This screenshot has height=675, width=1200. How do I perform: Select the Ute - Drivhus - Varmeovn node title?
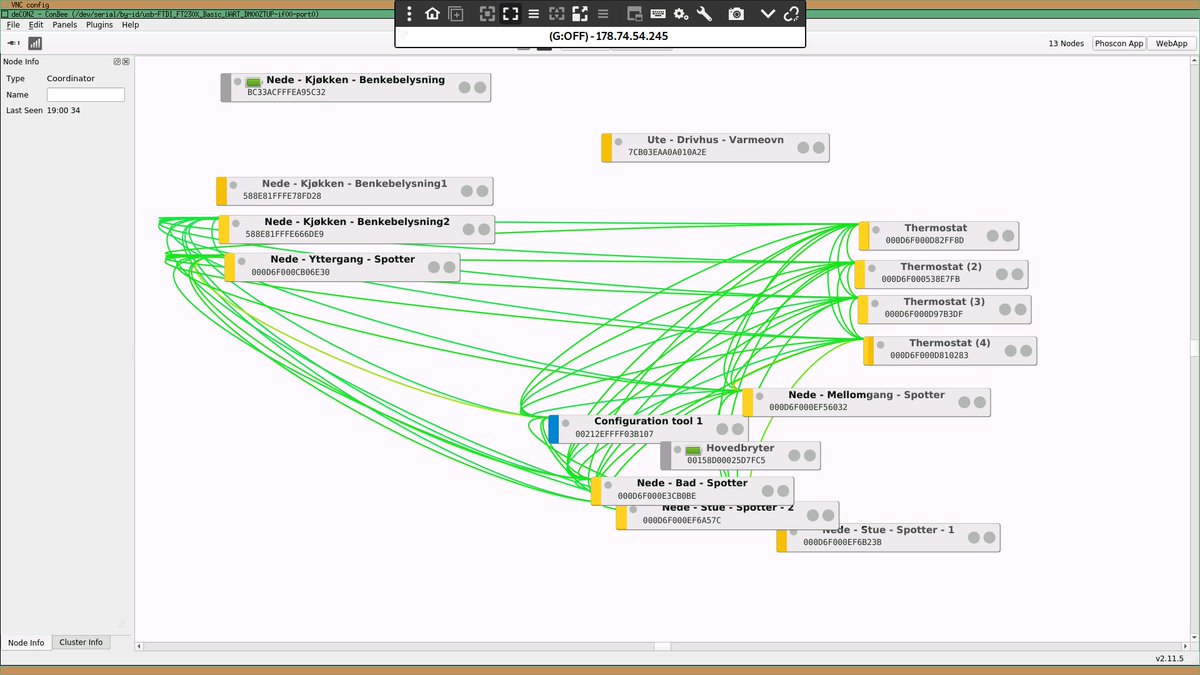tap(715, 141)
